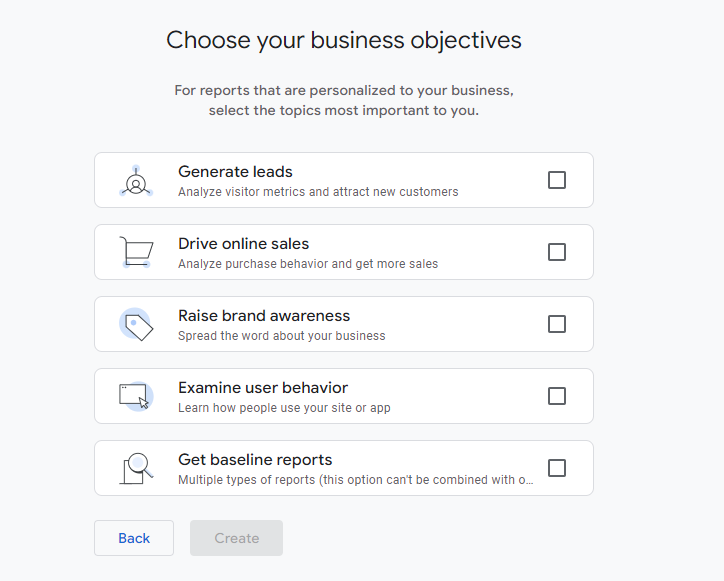Select the Examine user behavior checkbox
Viewport: 724px width, 581px height.
tap(556, 396)
